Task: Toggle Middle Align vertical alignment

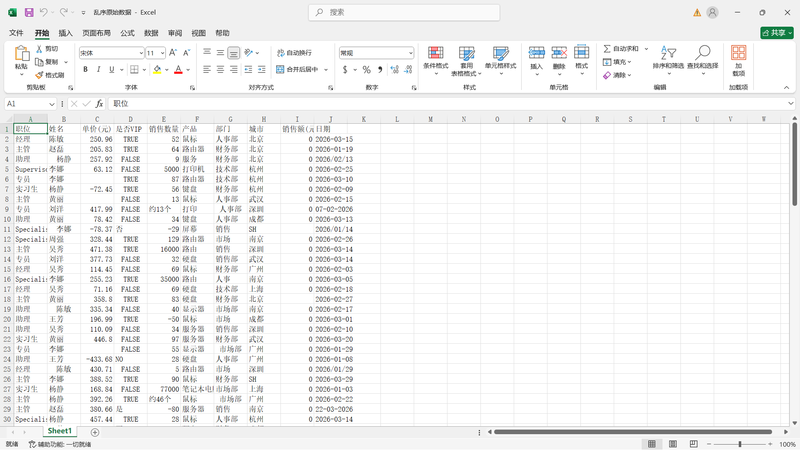Action: click(220, 53)
